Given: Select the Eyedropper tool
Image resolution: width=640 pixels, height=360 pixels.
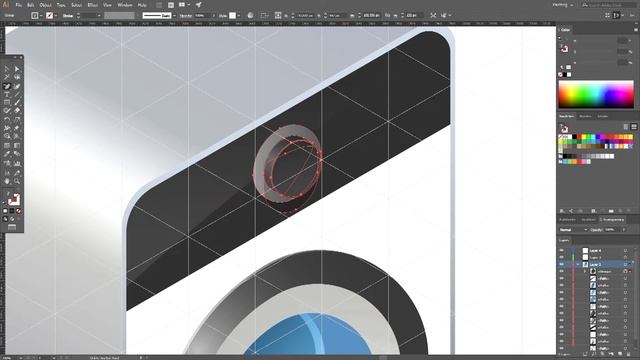Looking at the screenshot, I should tap(7, 154).
